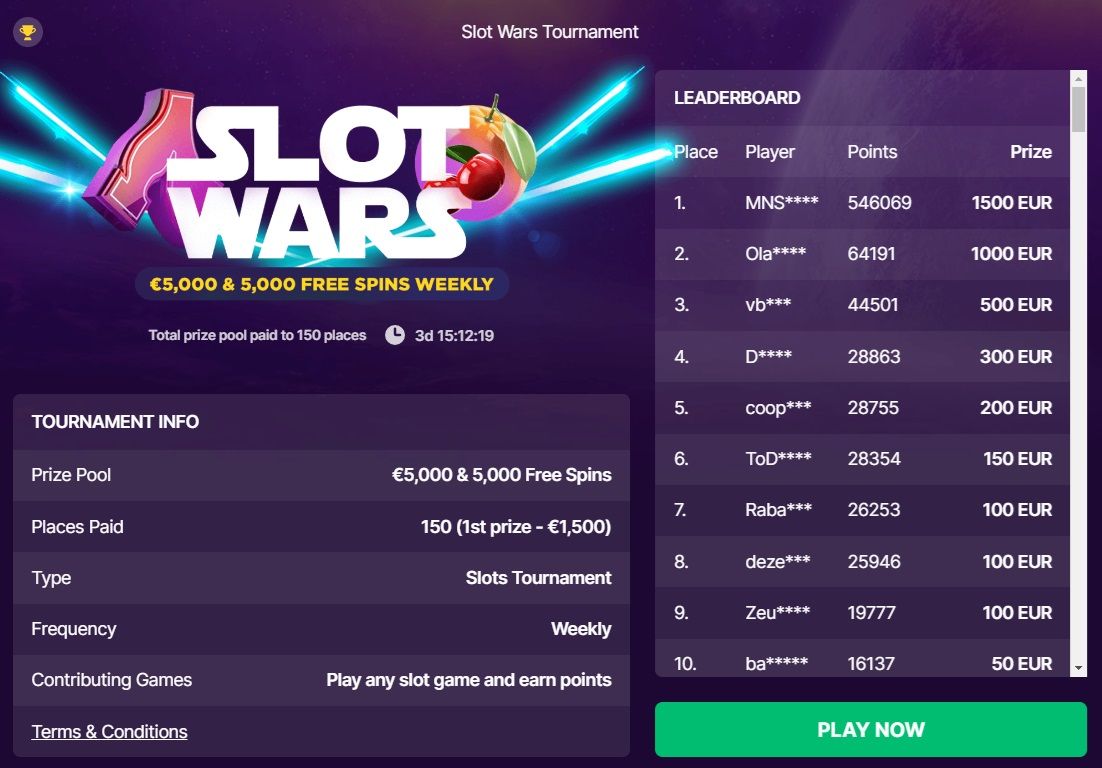Click the leaderboard scrollbar thumb
Viewport: 1102px width, 768px height.
tap(1078, 109)
